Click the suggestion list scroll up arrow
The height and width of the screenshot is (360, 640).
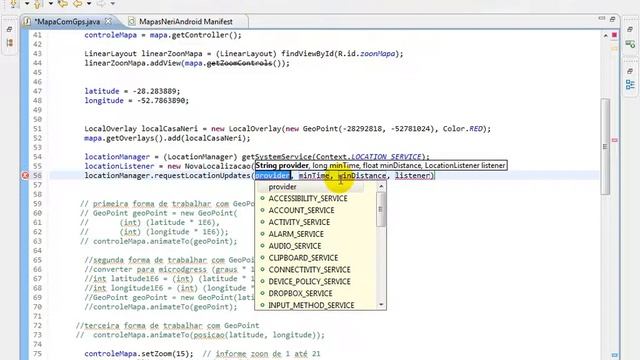pos(381,187)
